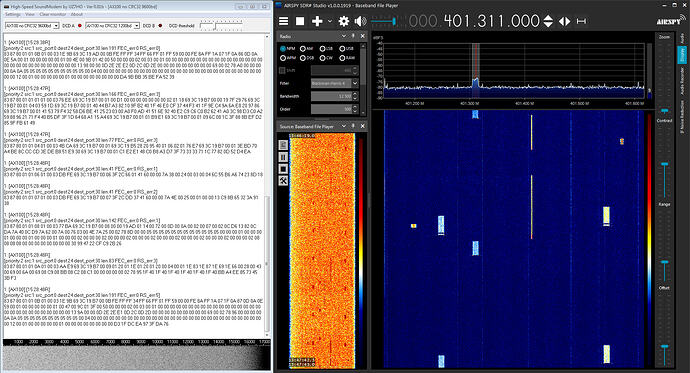The height and width of the screenshot is (373, 690).
Task: Close the Source Baseband File Player panel
Action: 363,126
